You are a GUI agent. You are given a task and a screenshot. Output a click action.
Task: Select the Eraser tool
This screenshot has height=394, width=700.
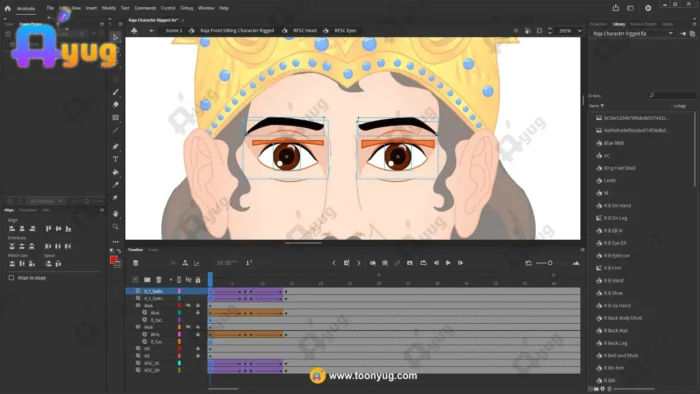pyautogui.click(x=116, y=104)
